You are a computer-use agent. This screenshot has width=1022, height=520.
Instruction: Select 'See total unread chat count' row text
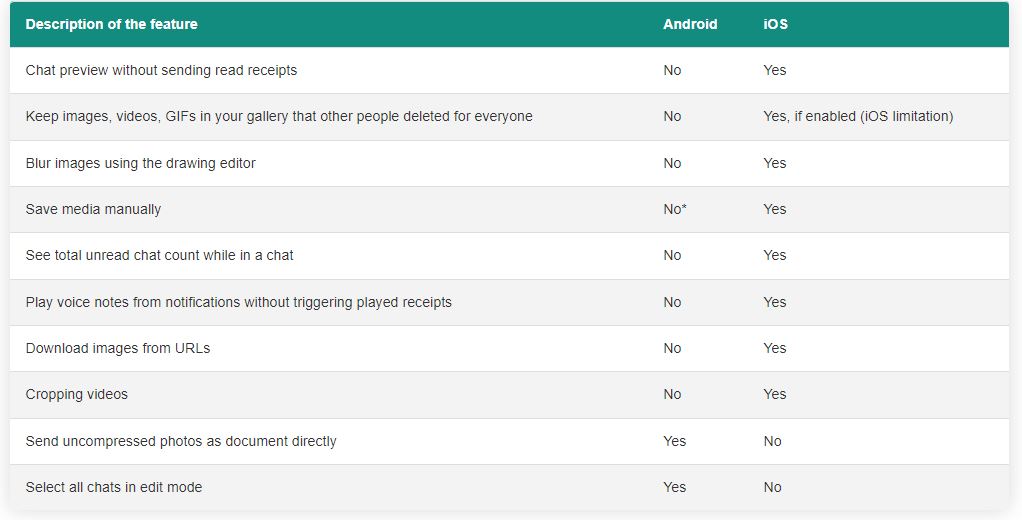click(159, 255)
